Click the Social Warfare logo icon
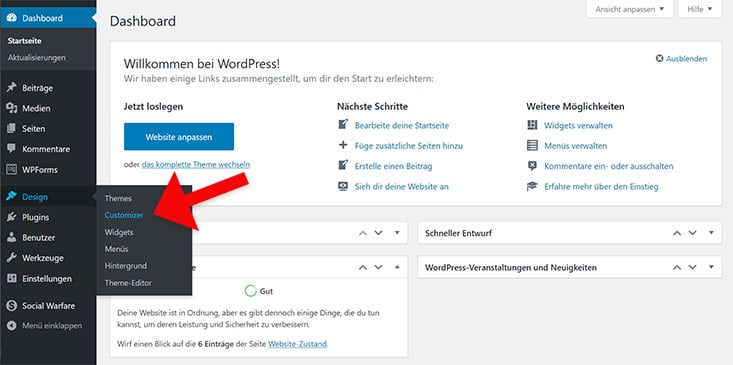Image resolution: width=733 pixels, height=365 pixels. click(x=12, y=306)
